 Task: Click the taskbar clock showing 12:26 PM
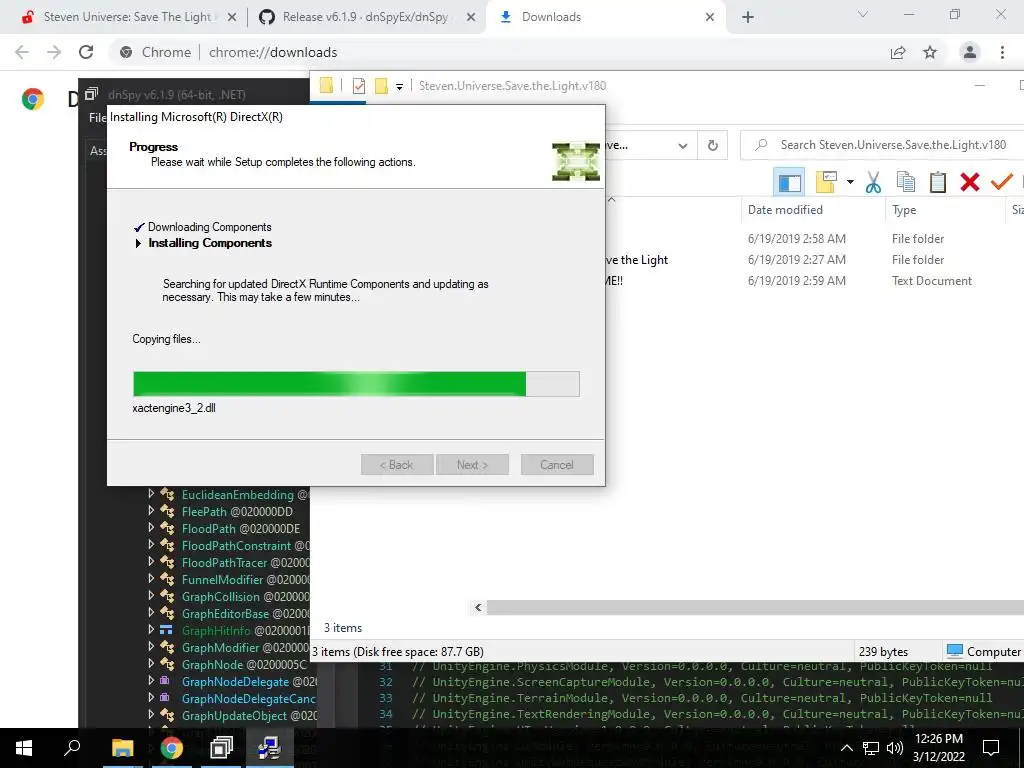[938, 748]
